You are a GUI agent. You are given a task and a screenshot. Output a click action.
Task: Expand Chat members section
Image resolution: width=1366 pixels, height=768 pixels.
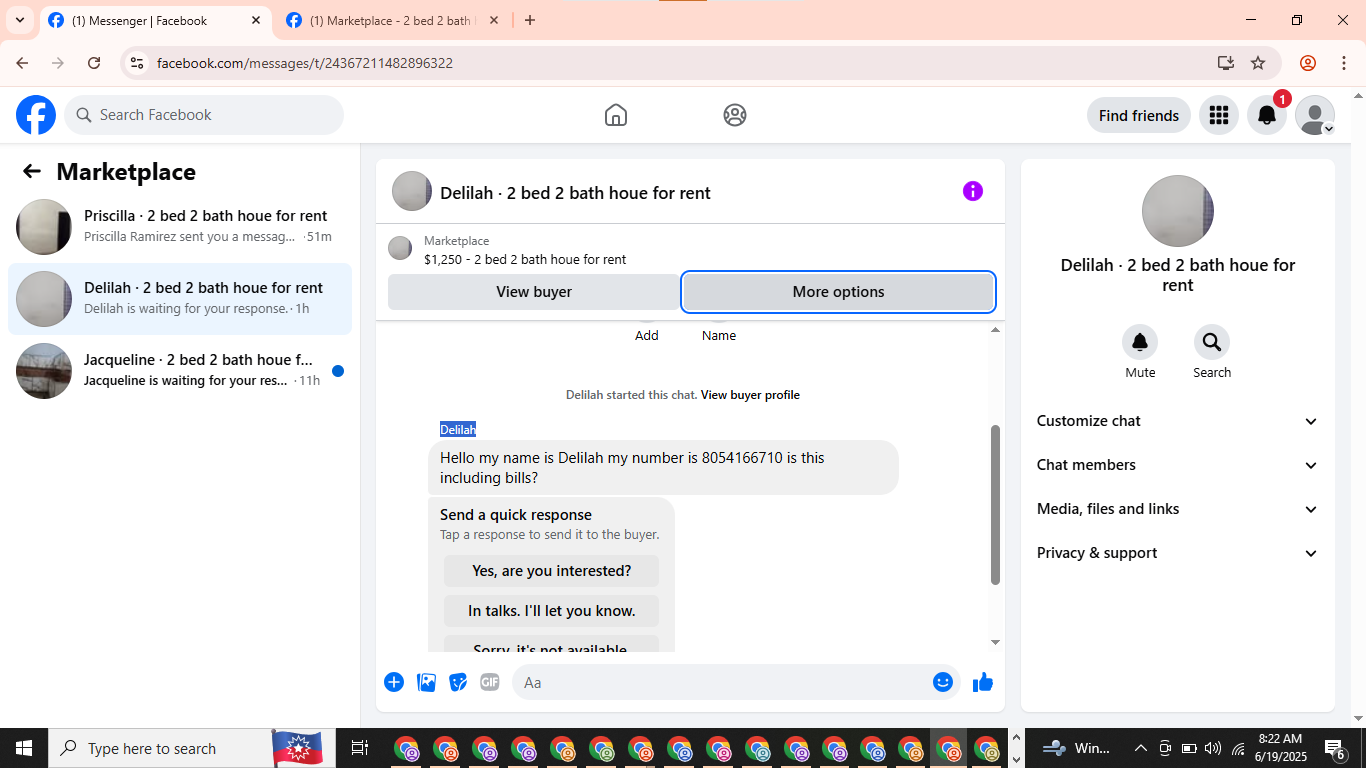click(1178, 465)
